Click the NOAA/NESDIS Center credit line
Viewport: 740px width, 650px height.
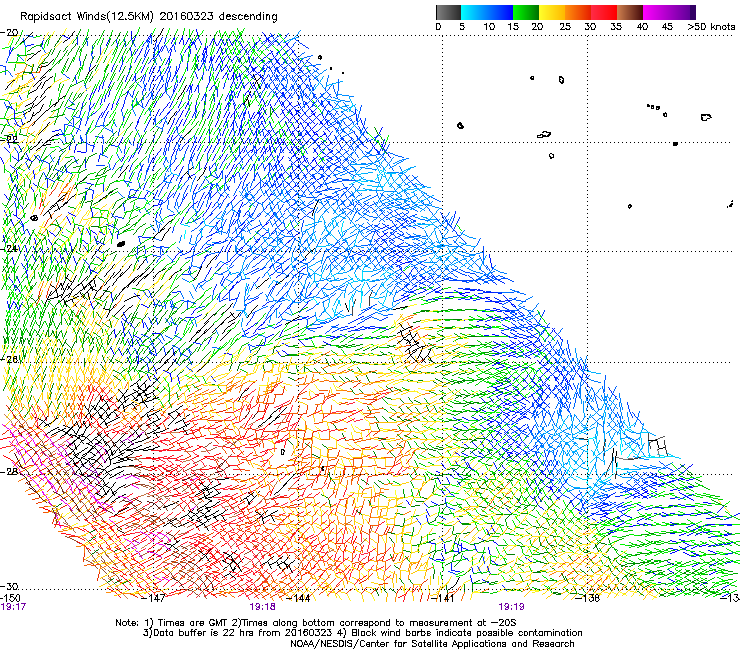pos(432,644)
